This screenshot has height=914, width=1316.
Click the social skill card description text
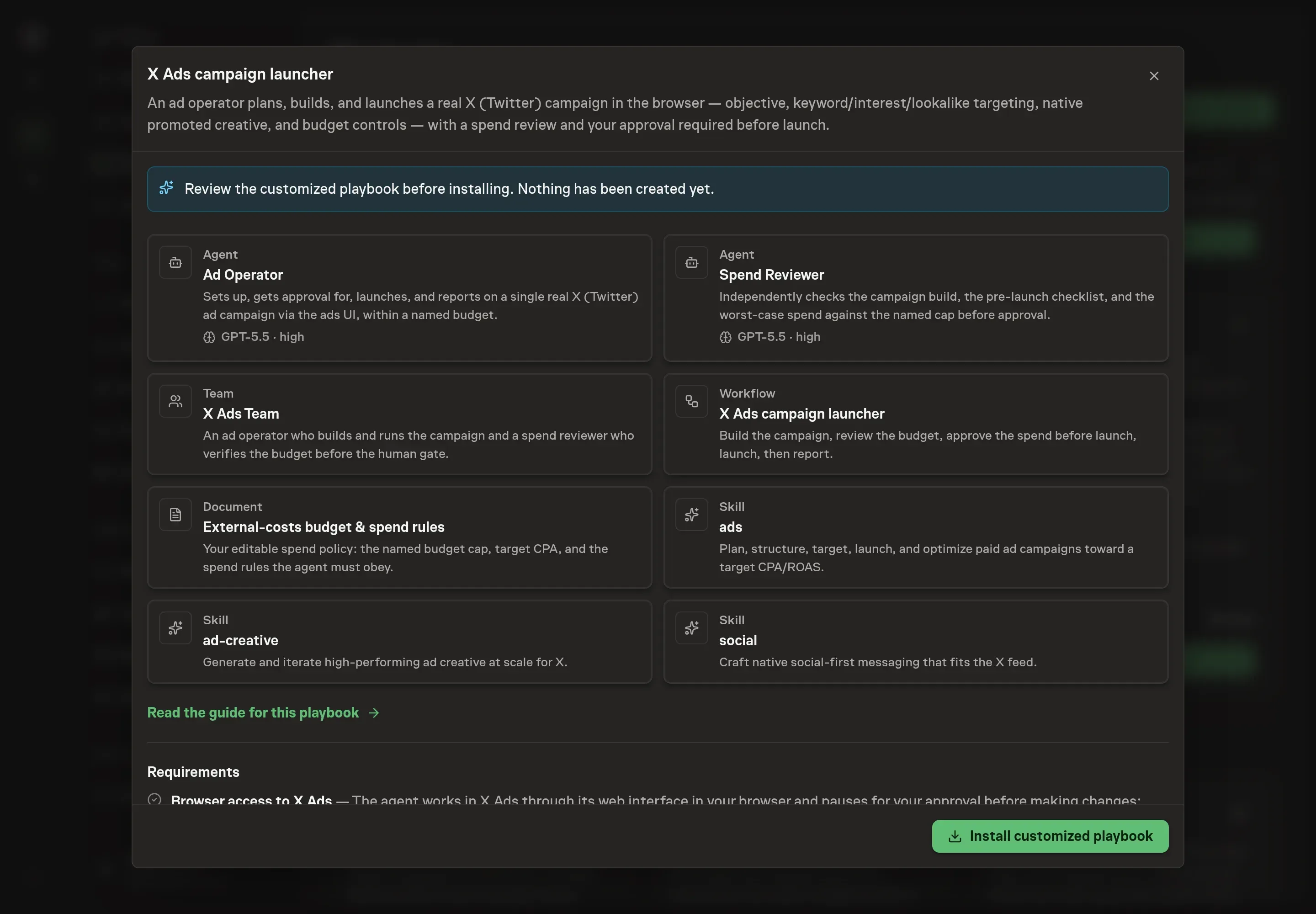pos(877,662)
